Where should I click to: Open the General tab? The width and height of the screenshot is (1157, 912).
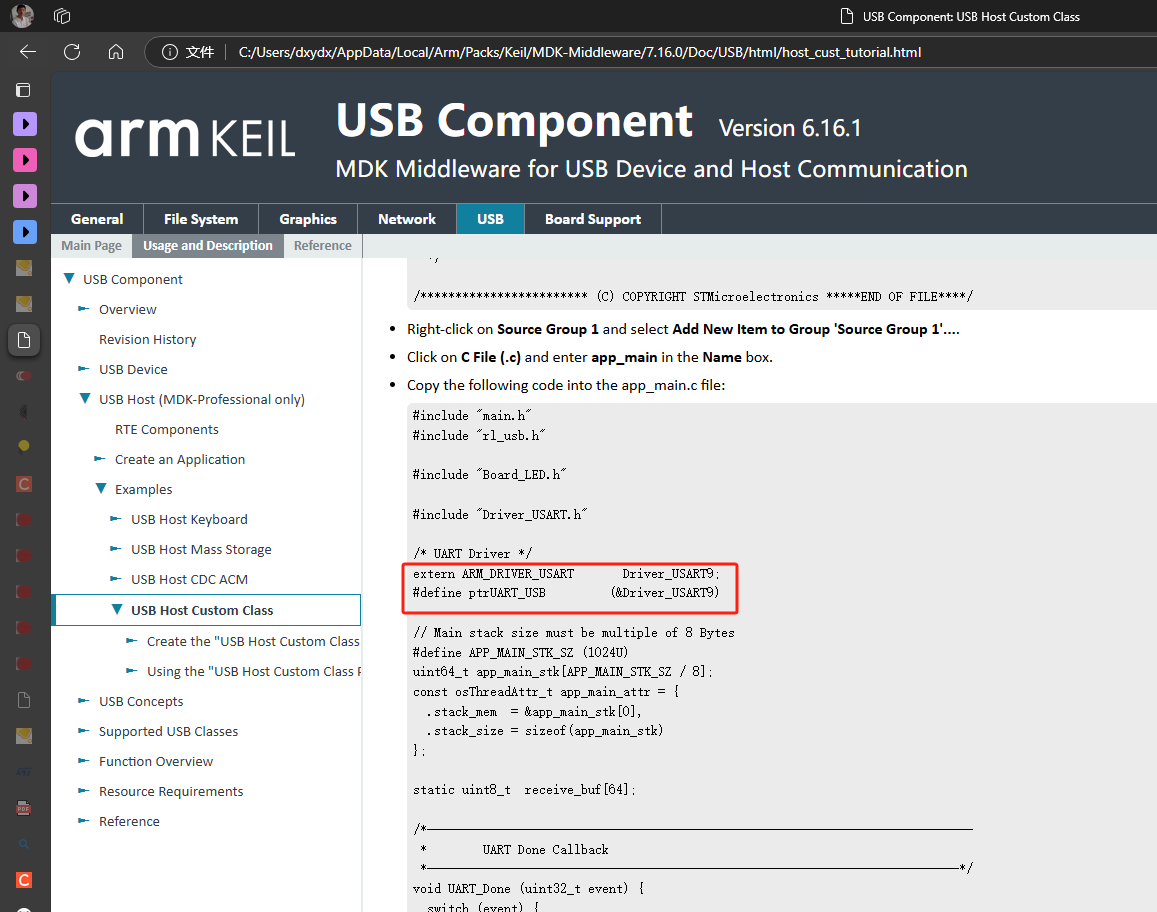coord(97,219)
